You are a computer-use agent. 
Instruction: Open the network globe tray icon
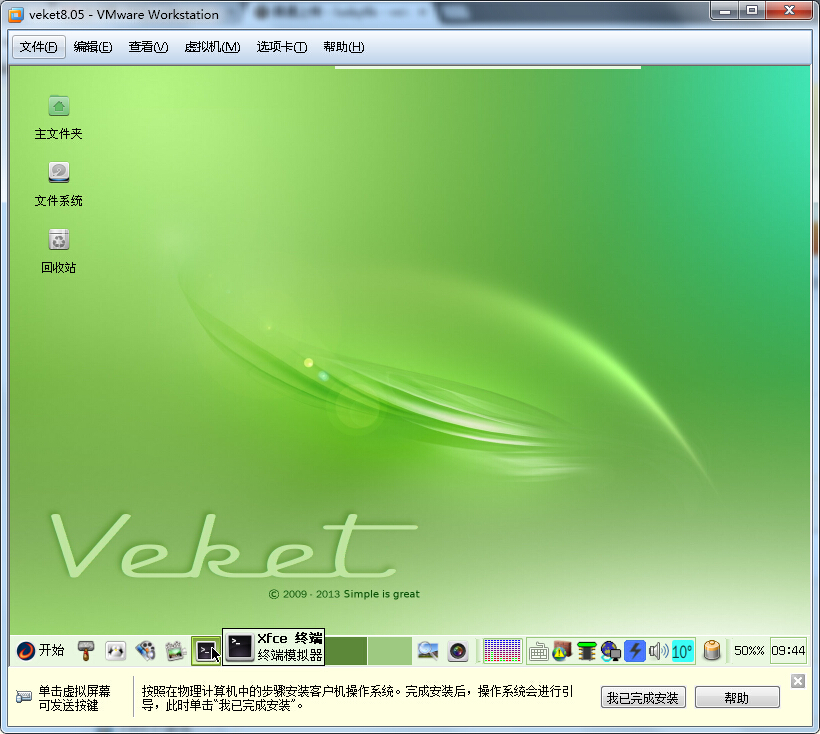[x=610, y=651]
